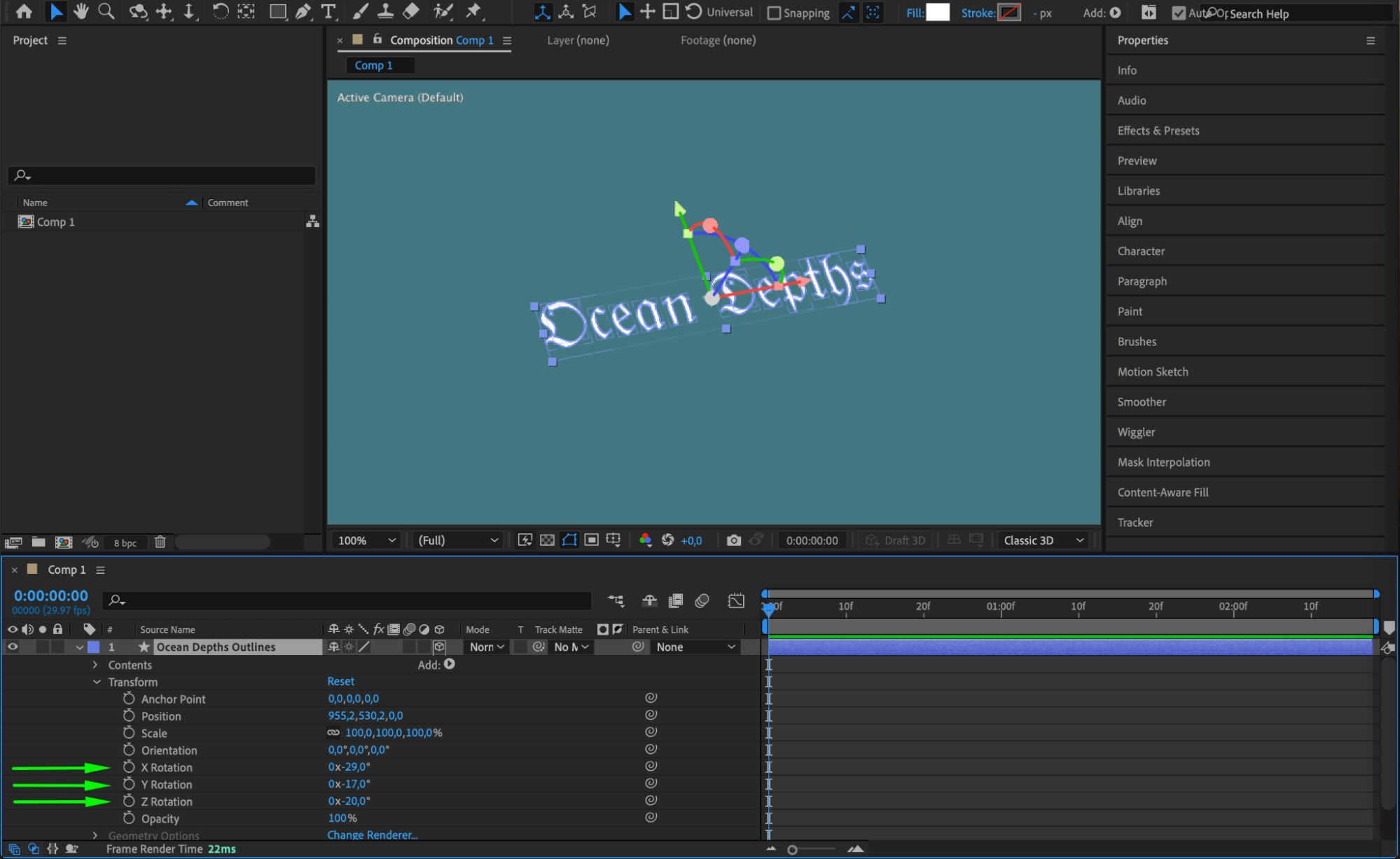The image size is (1400, 859).
Task: Select the Puppet Pin tool
Action: point(474,11)
